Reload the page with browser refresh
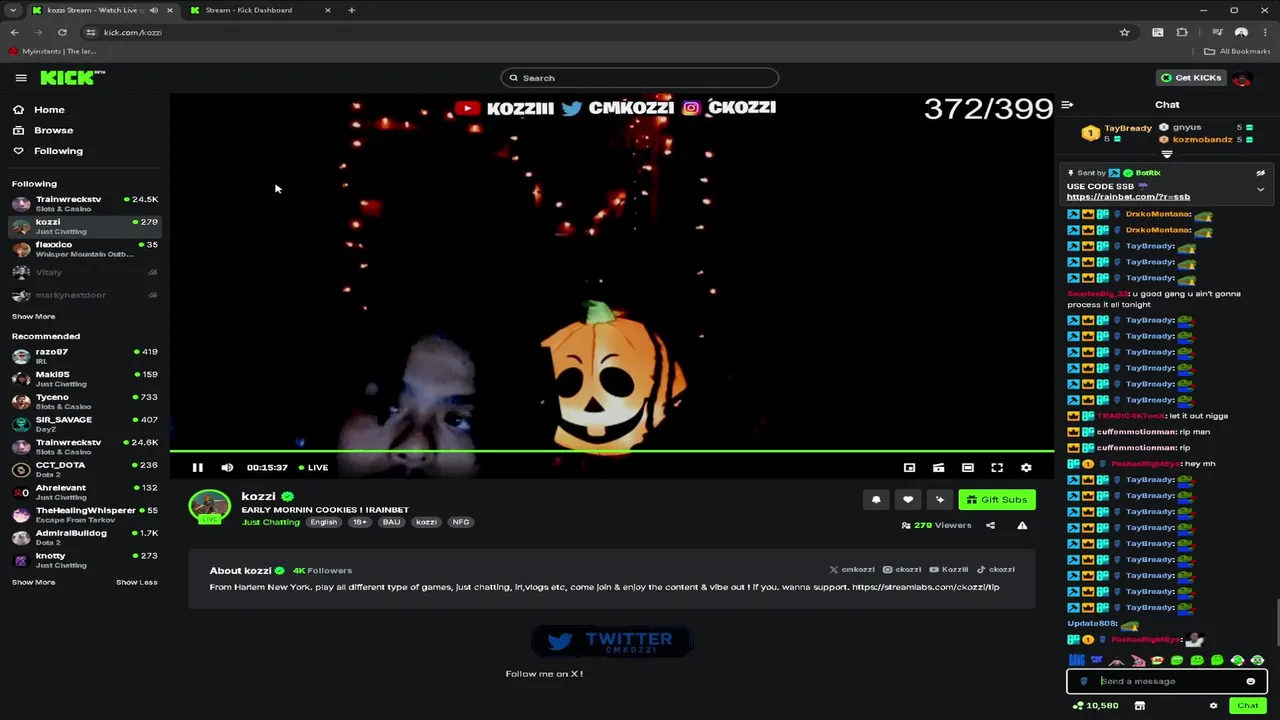This screenshot has height=720, width=1280. click(x=62, y=32)
